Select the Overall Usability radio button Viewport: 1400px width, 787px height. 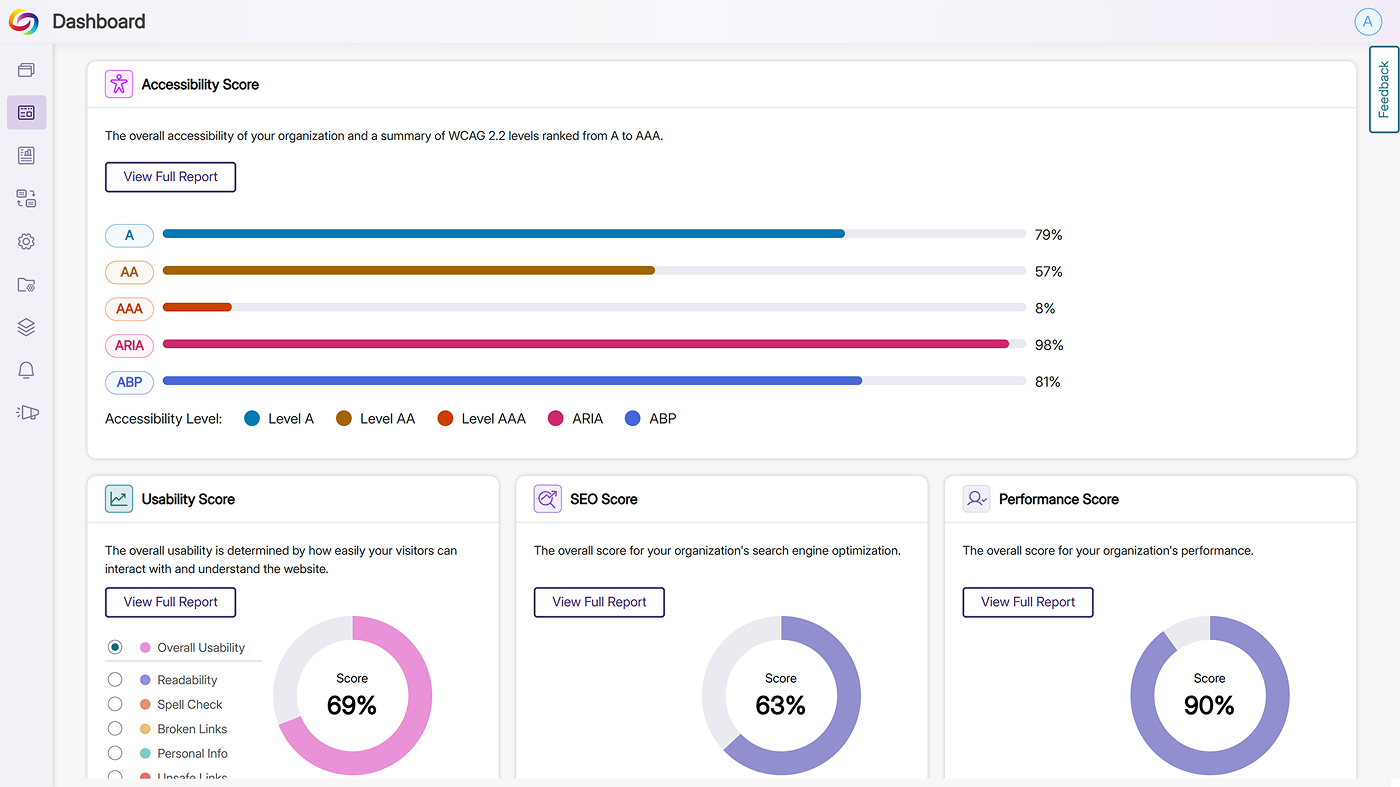[116, 647]
